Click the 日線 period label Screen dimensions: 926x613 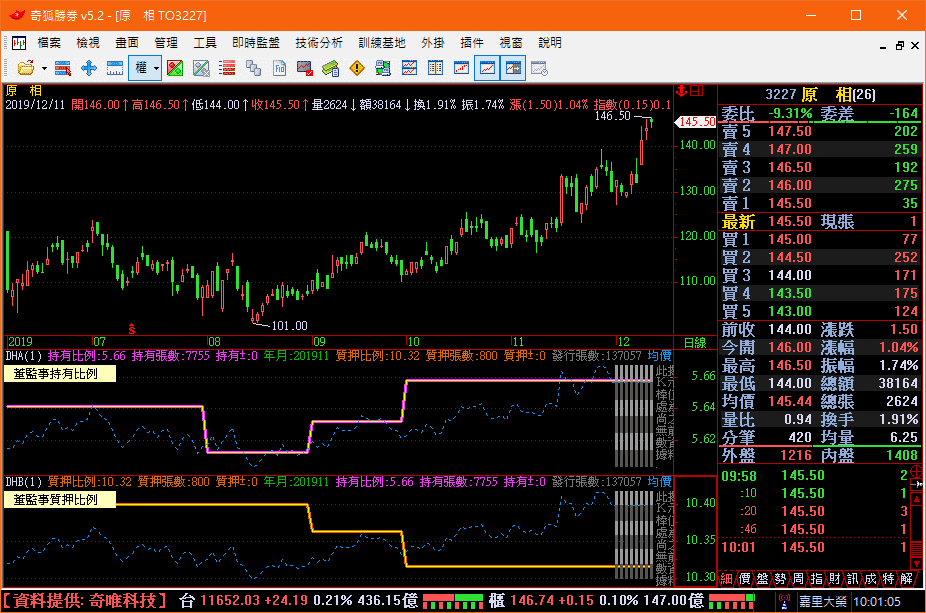(x=695, y=343)
